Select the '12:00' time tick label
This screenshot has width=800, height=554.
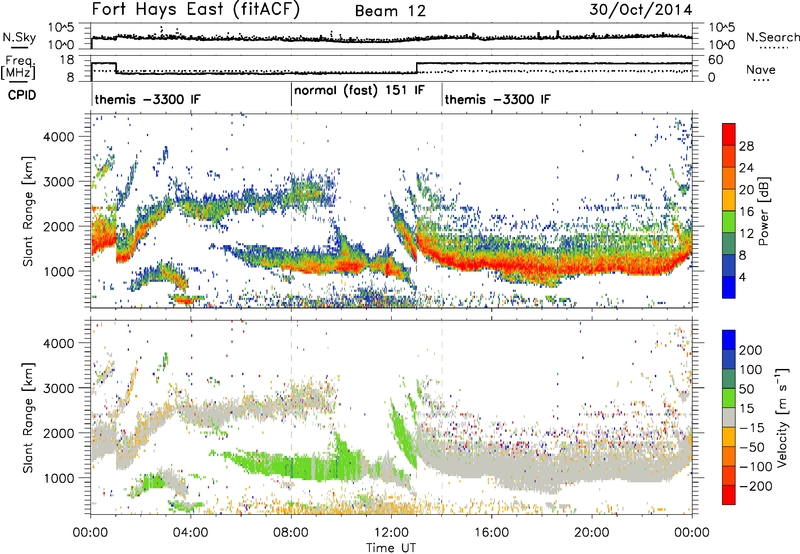pos(391,533)
